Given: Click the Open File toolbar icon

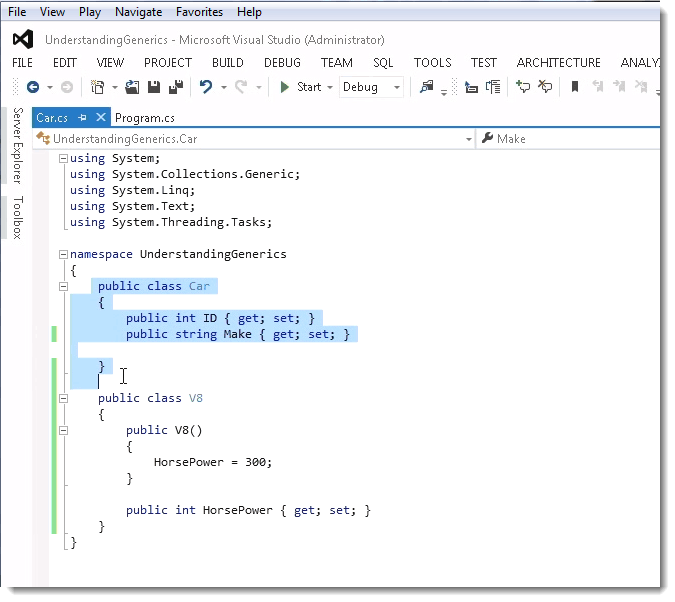Looking at the screenshot, I should [x=132, y=87].
